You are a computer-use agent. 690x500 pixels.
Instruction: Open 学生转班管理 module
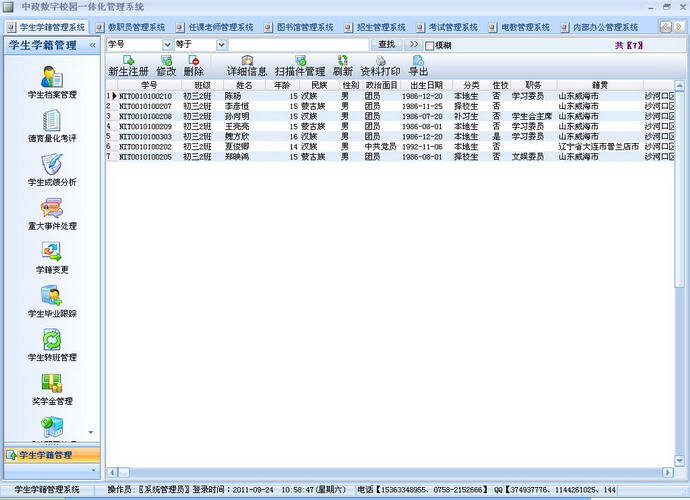[52, 346]
